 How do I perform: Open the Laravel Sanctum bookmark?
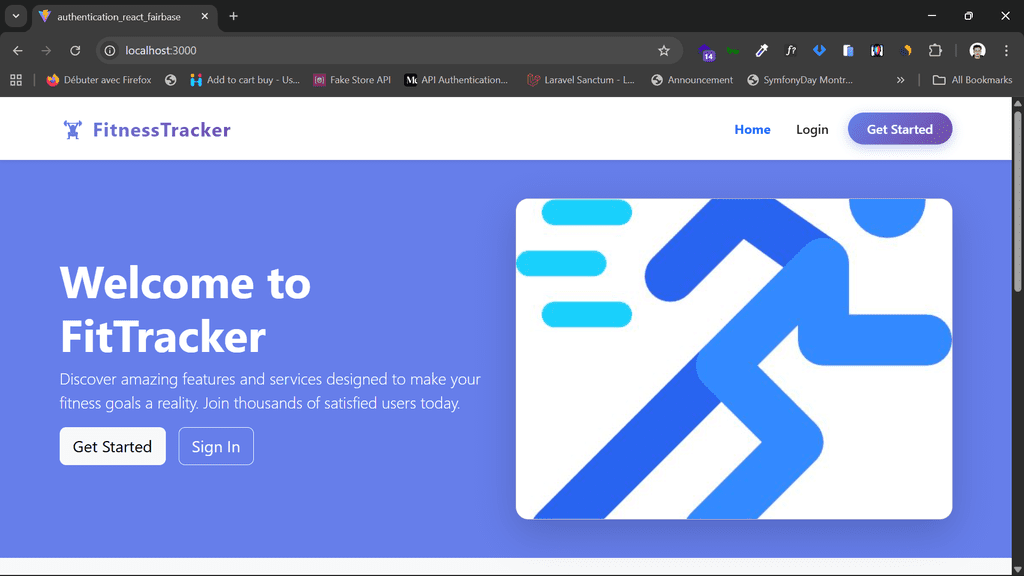tap(581, 80)
